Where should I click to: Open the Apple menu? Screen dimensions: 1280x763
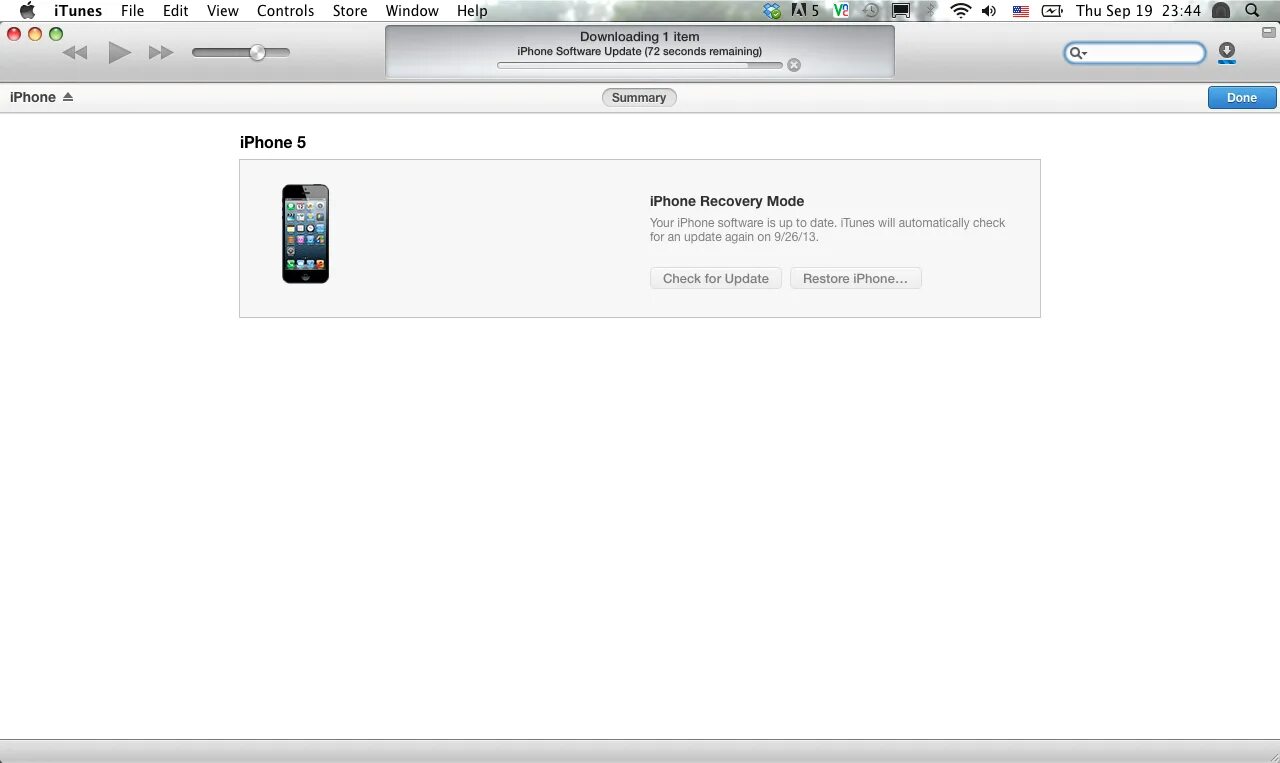pyautogui.click(x=27, y=10)
